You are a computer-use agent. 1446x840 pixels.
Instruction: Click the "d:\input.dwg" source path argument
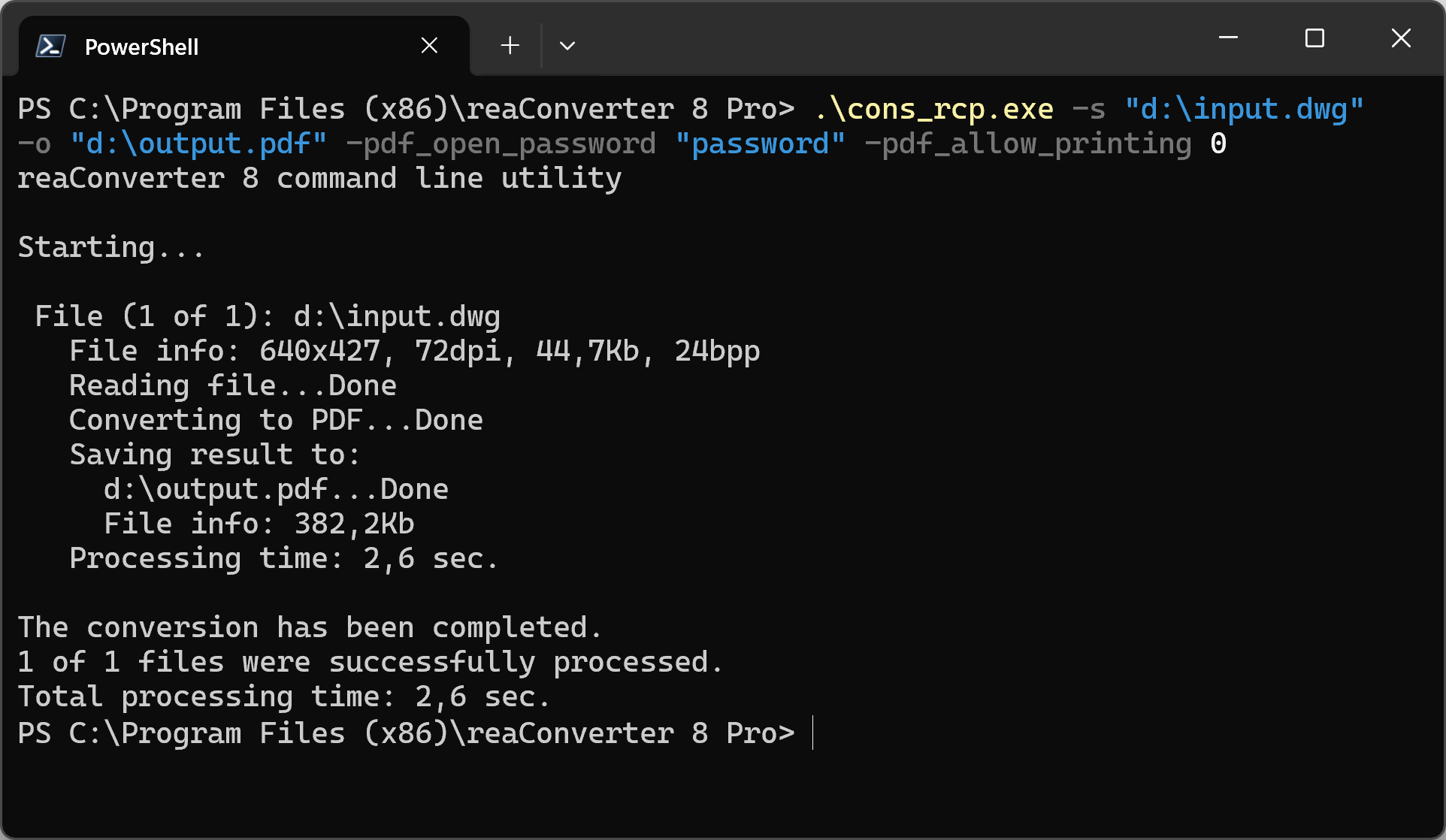1244,109
